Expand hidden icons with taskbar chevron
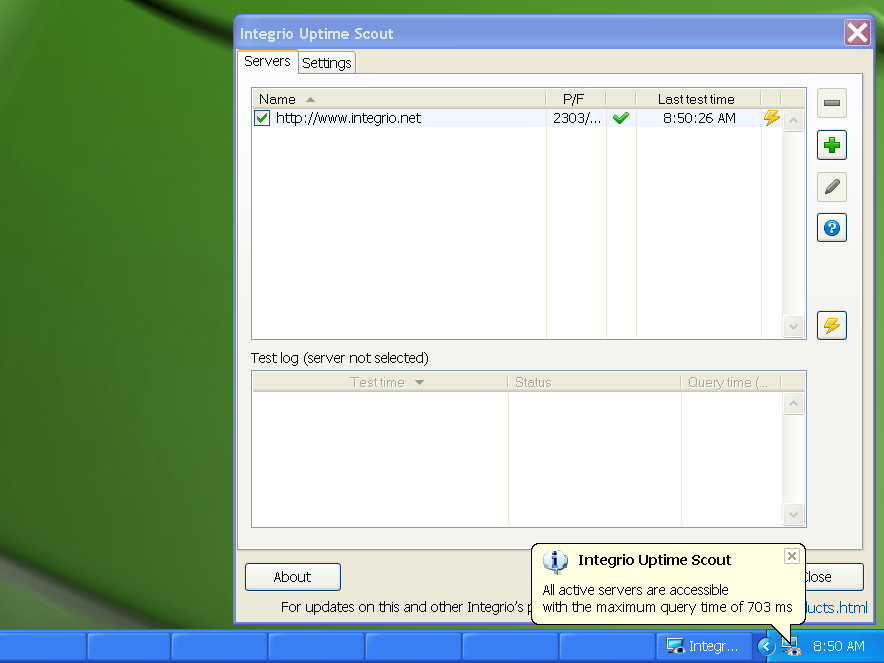 766,646
